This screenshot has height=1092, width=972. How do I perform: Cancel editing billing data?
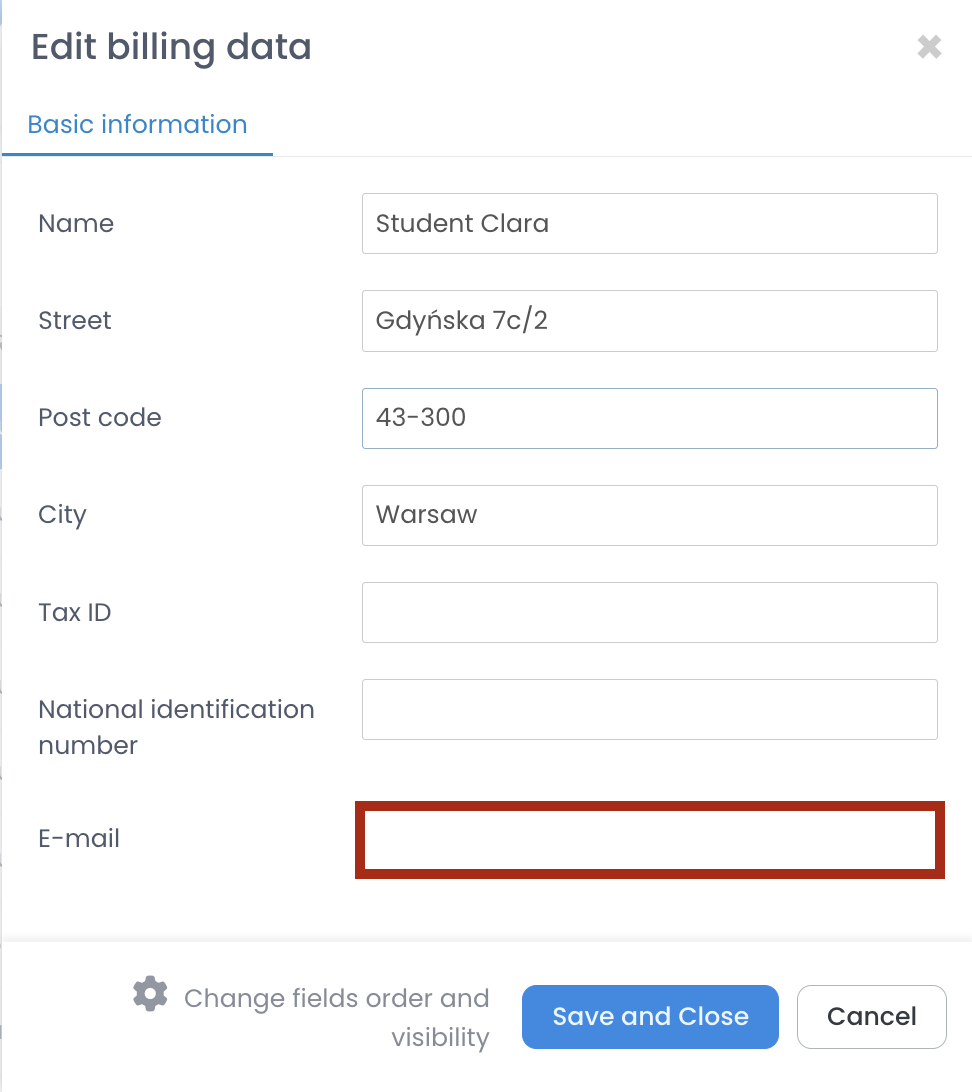click(x=871, y=1017)
